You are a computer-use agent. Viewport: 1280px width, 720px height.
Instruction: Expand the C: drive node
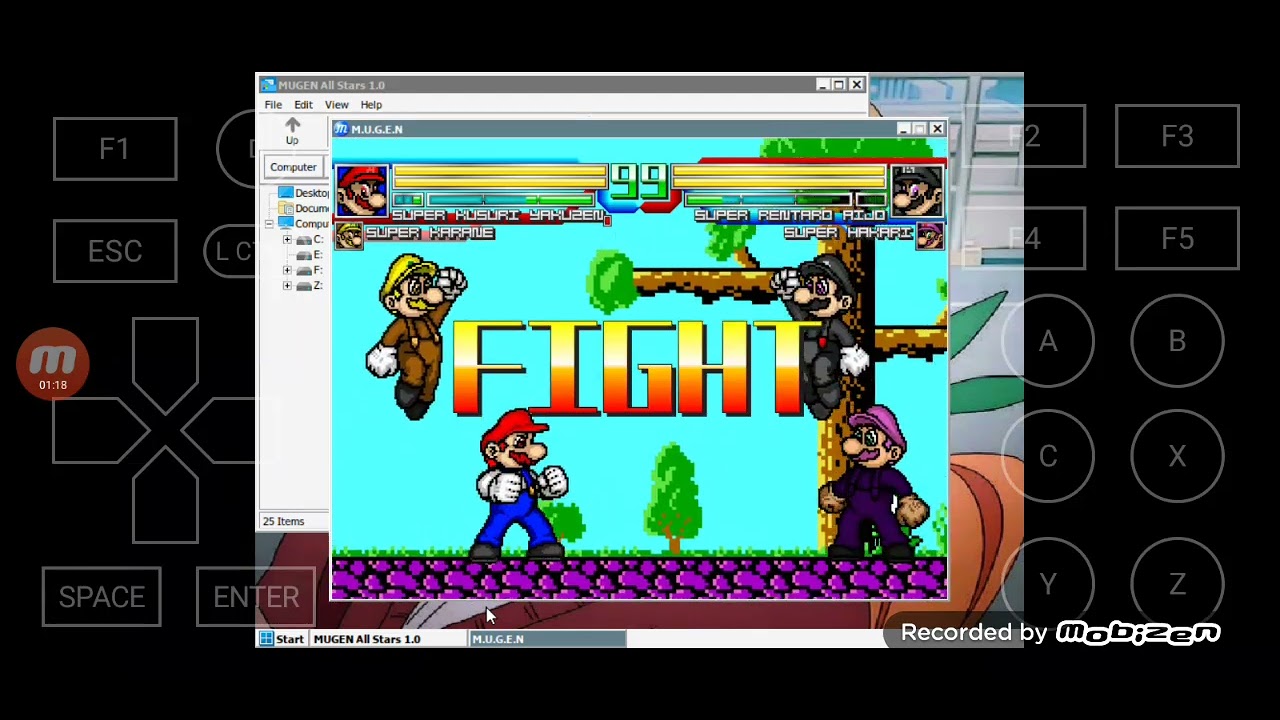287,240
